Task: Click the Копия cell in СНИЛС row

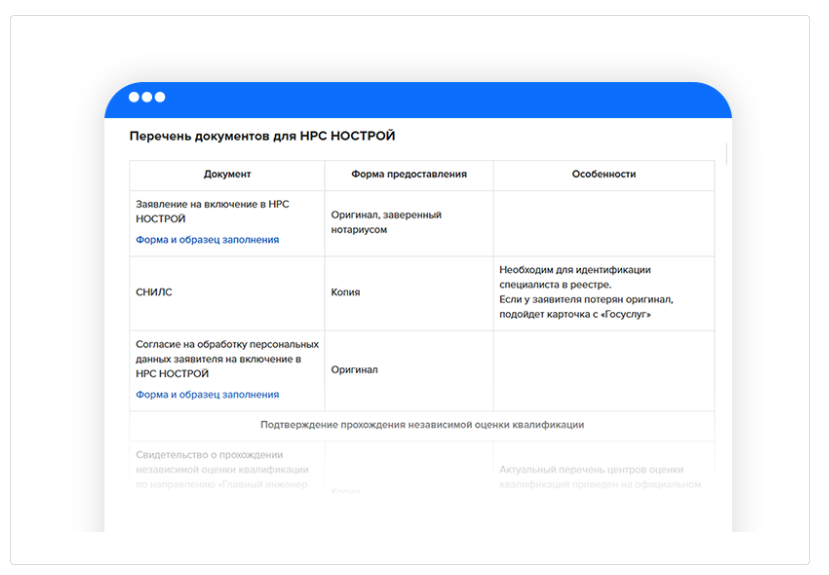Action: tap(409, 292)
